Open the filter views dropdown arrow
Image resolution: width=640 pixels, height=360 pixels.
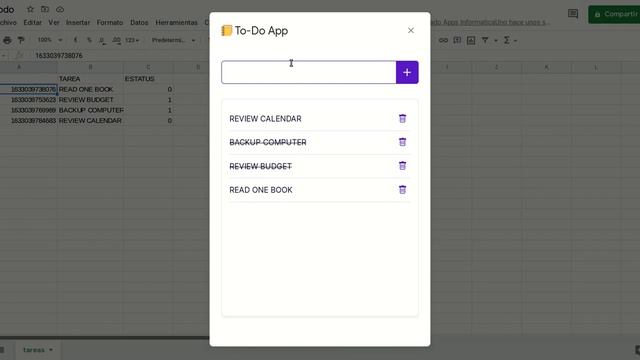tap(496, 40)
